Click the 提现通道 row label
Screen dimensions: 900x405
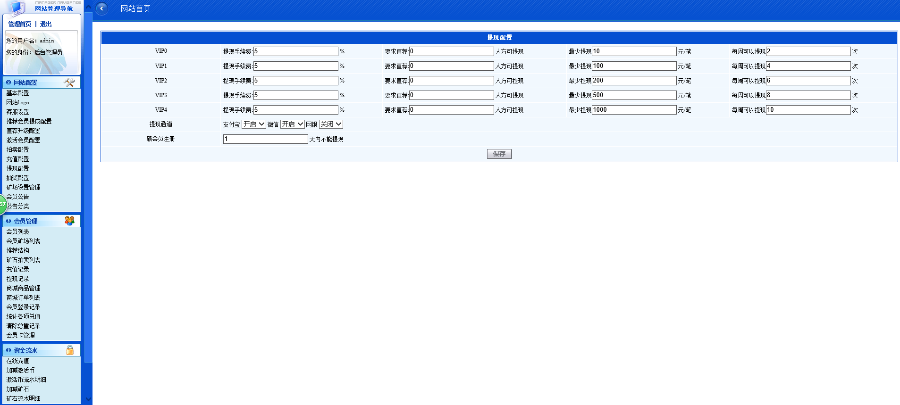161,124
